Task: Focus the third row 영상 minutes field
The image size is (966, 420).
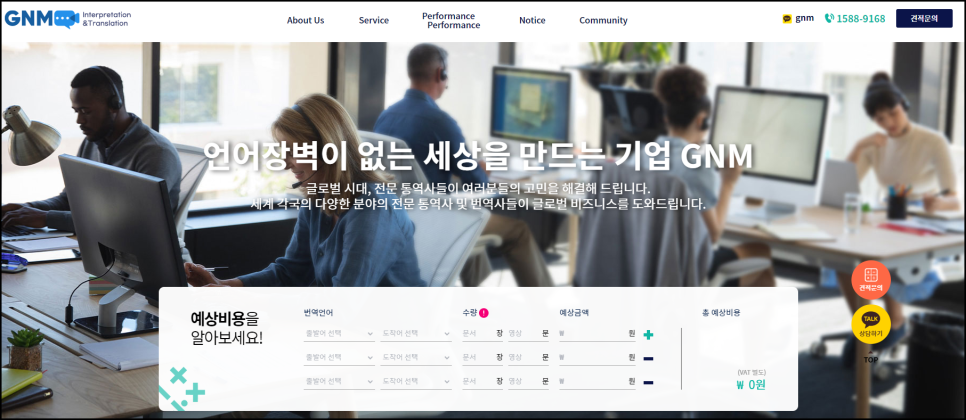Action: click(x=528, y=381)
